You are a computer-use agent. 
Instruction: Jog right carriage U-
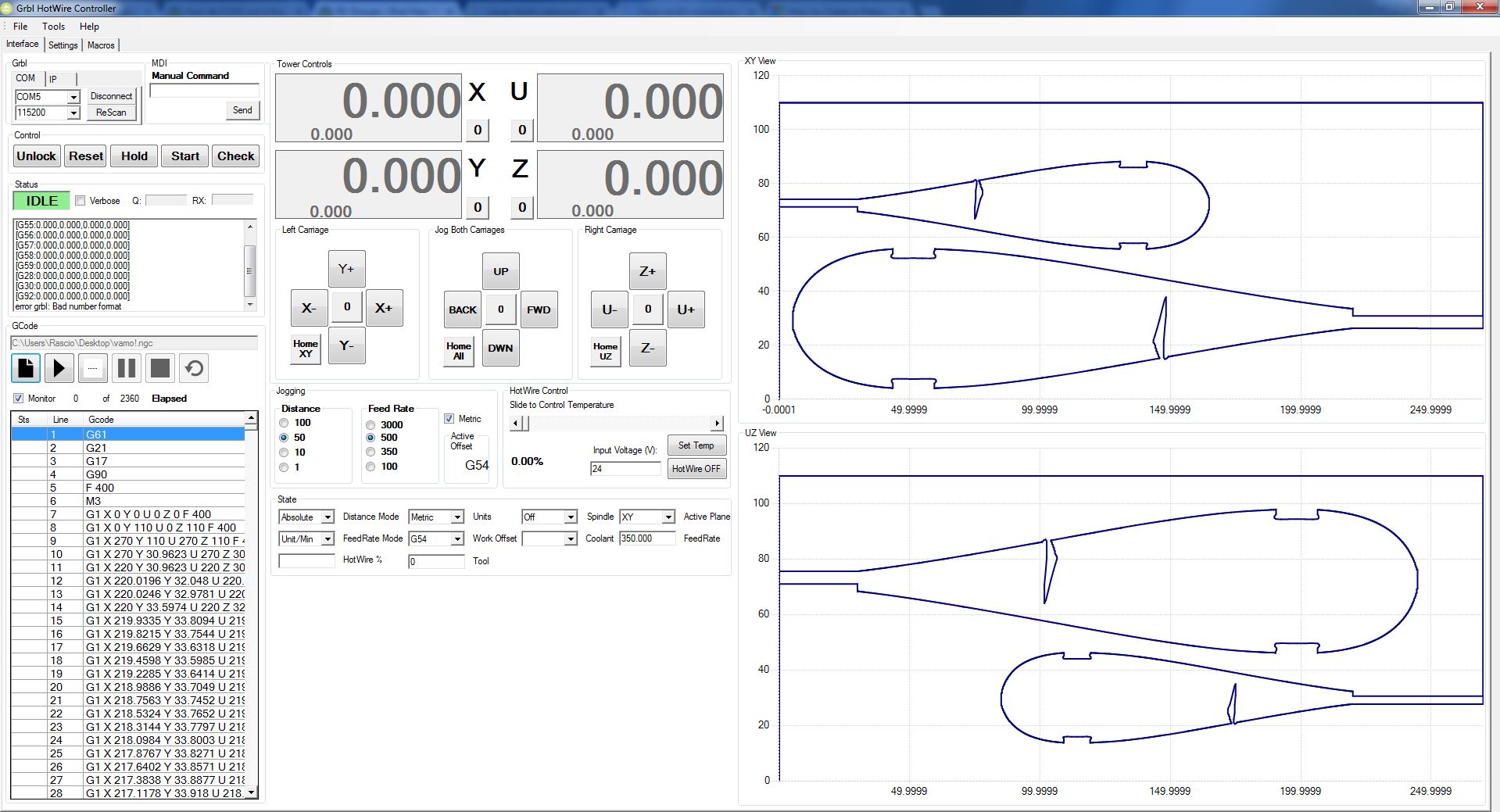tap(610, 309)
